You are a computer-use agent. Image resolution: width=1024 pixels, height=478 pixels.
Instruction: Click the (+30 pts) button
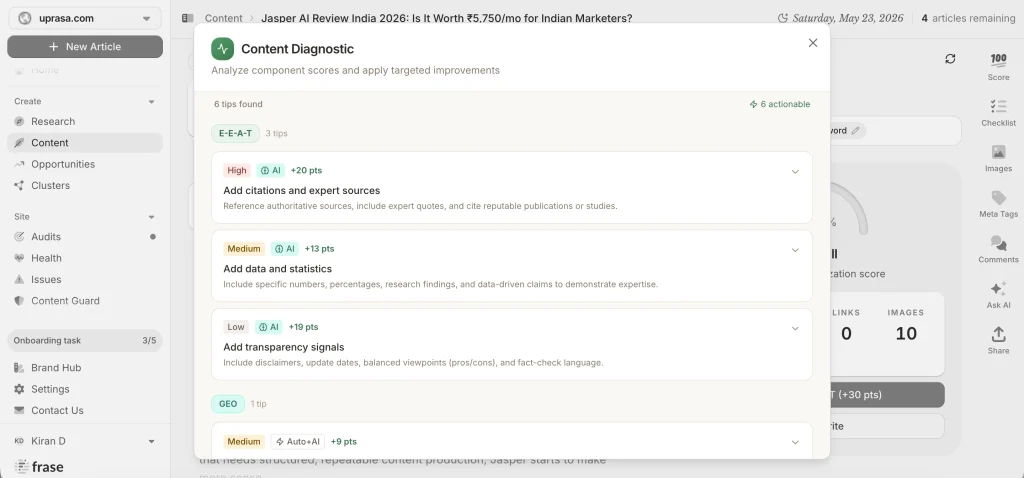click(887, 395)
